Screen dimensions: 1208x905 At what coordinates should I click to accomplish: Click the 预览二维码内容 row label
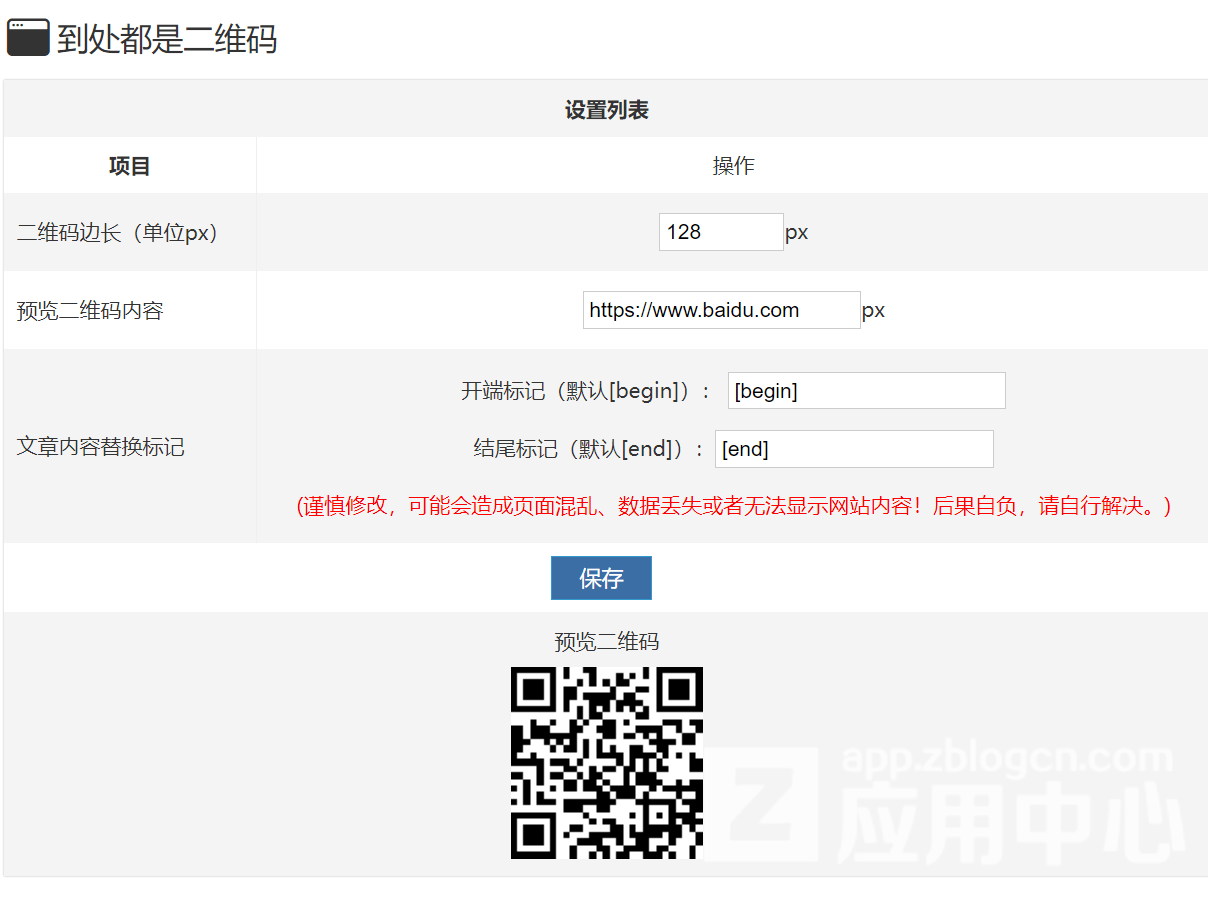[90, 311]
